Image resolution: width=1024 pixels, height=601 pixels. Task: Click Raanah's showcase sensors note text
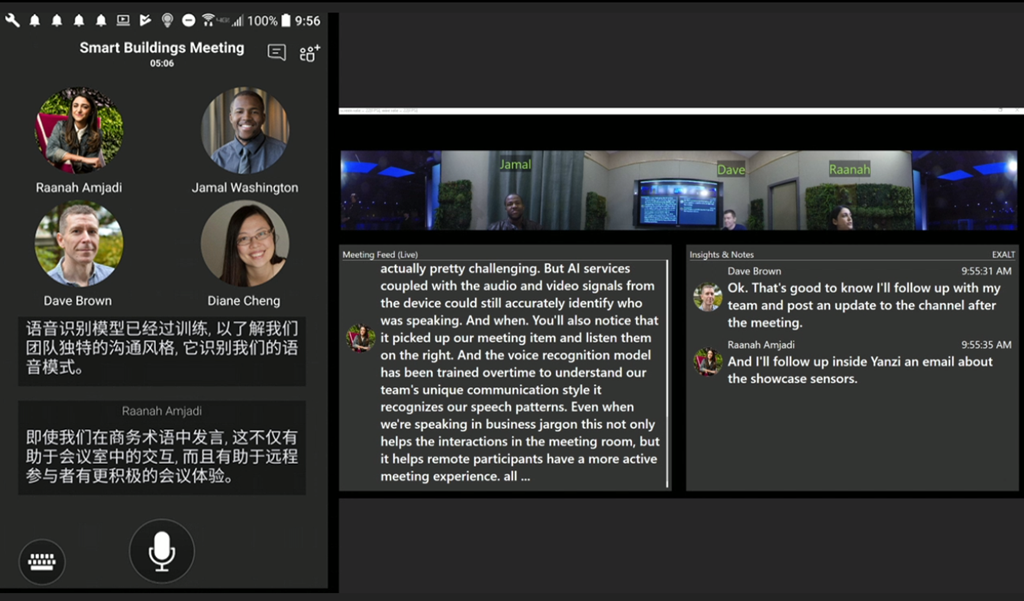[x=860, y=370]
